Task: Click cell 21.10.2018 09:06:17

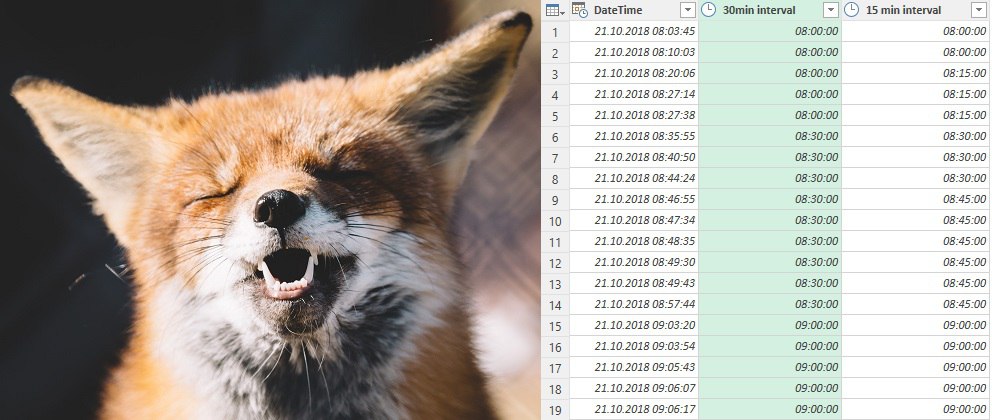Action: click(634, 409)
